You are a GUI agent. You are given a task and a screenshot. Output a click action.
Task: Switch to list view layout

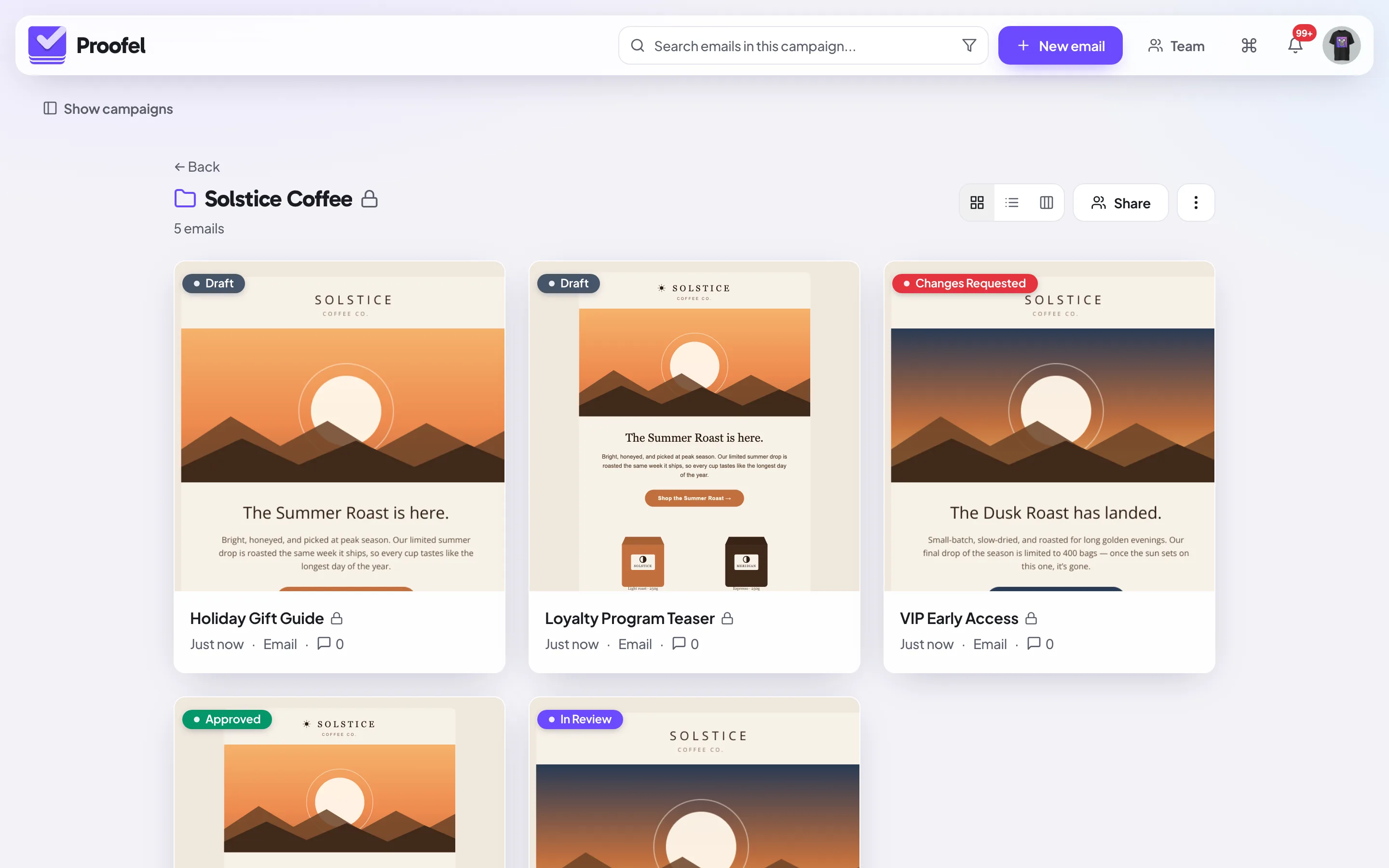(1012, 203)
